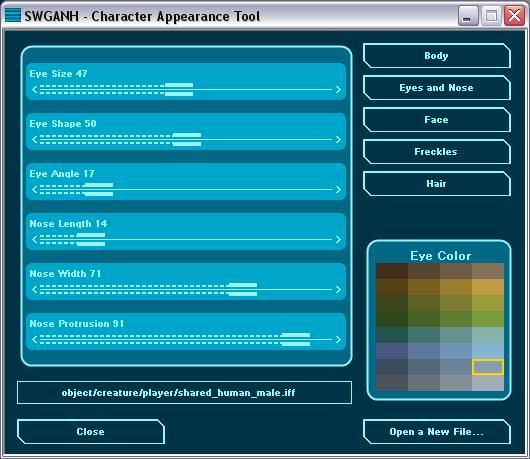Viewport: 530px width, 459px height.
Task: Close the window with the red X
Action: 514,16
